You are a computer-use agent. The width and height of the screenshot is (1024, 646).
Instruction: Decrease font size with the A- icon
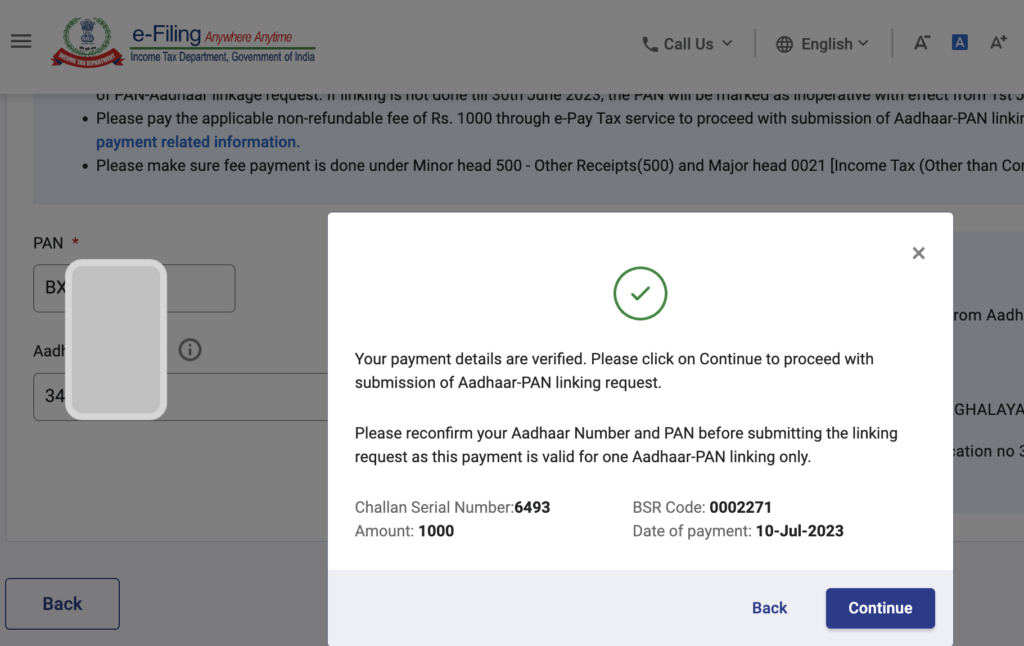pos(921,42)
